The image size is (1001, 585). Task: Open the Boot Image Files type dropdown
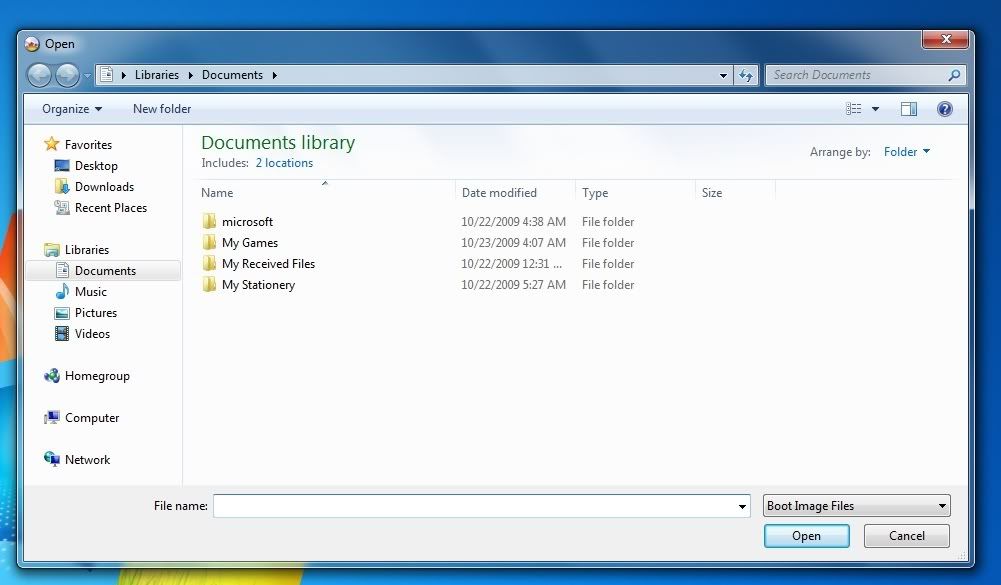[856, 506]
